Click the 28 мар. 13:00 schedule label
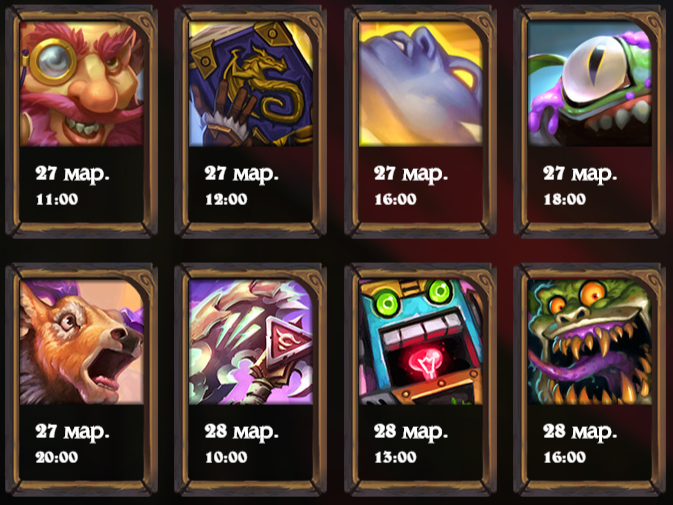Screen dimensions: 673x505 pos(410,443)
